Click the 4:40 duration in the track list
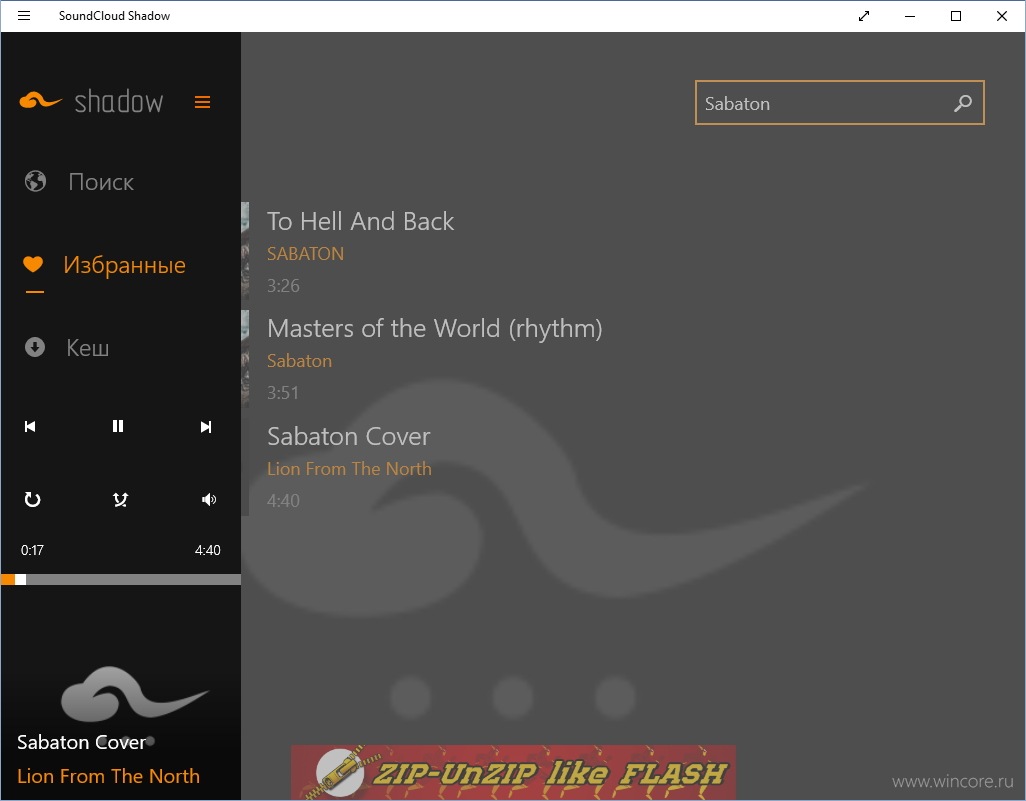Screen dimensions: 1026x801 click(x=283, y=501)
